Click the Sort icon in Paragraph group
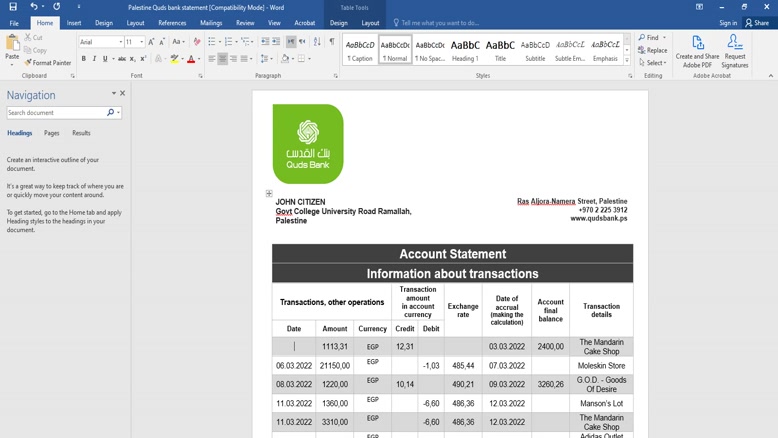This screenshot has width=778, height=438. tap(317, 42)
